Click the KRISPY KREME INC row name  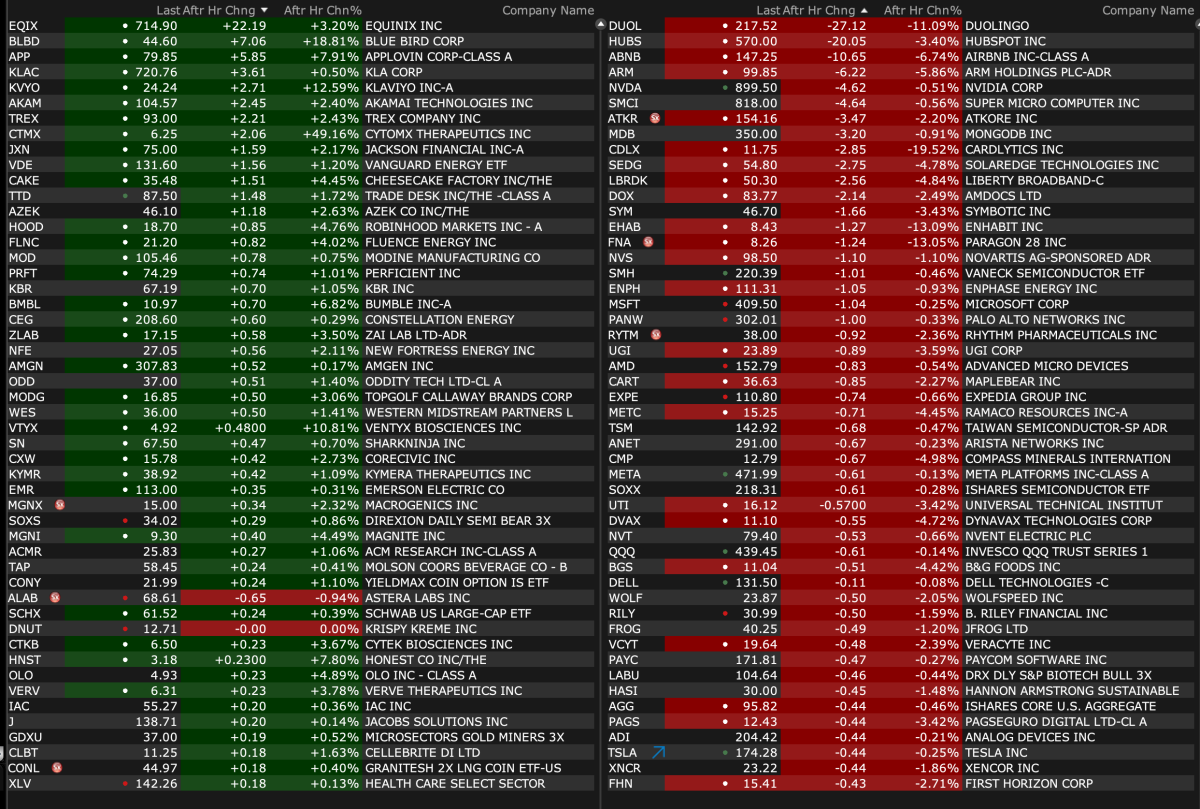click(421, 629)
